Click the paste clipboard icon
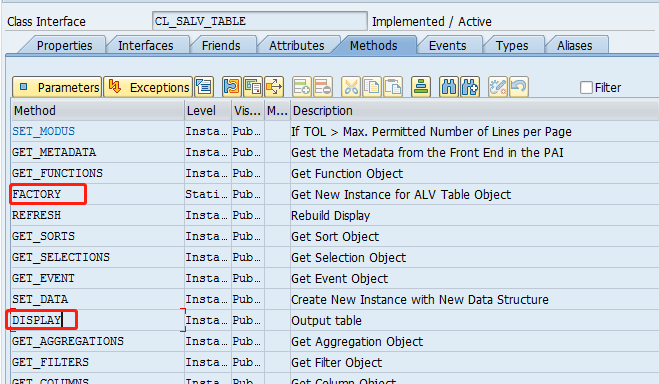Viewport: 659px width, 384px height. click(393, 87)
